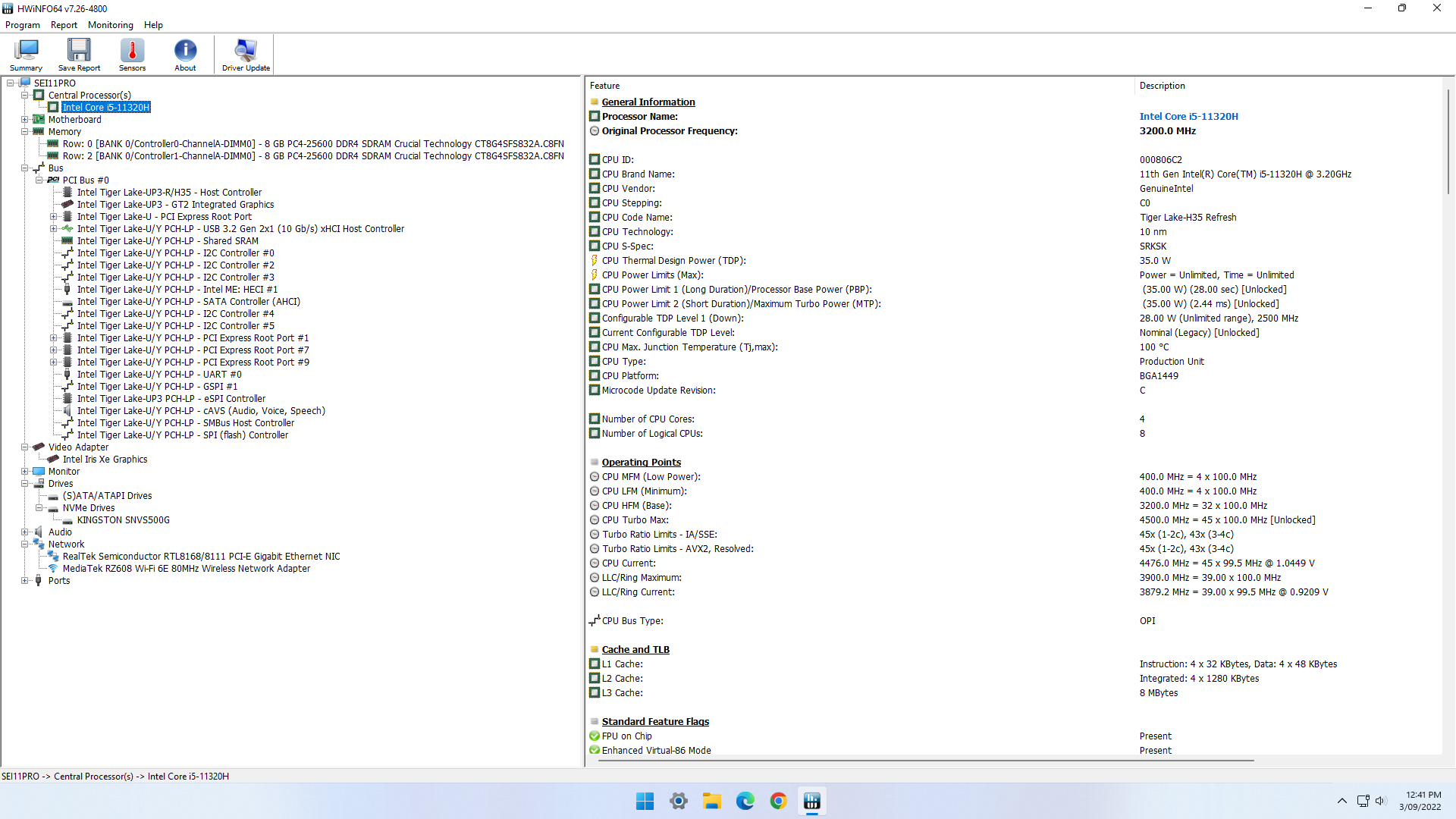Open the Help menu
The width and height of the screenshot is (1456, 819).
coord(153,25)
